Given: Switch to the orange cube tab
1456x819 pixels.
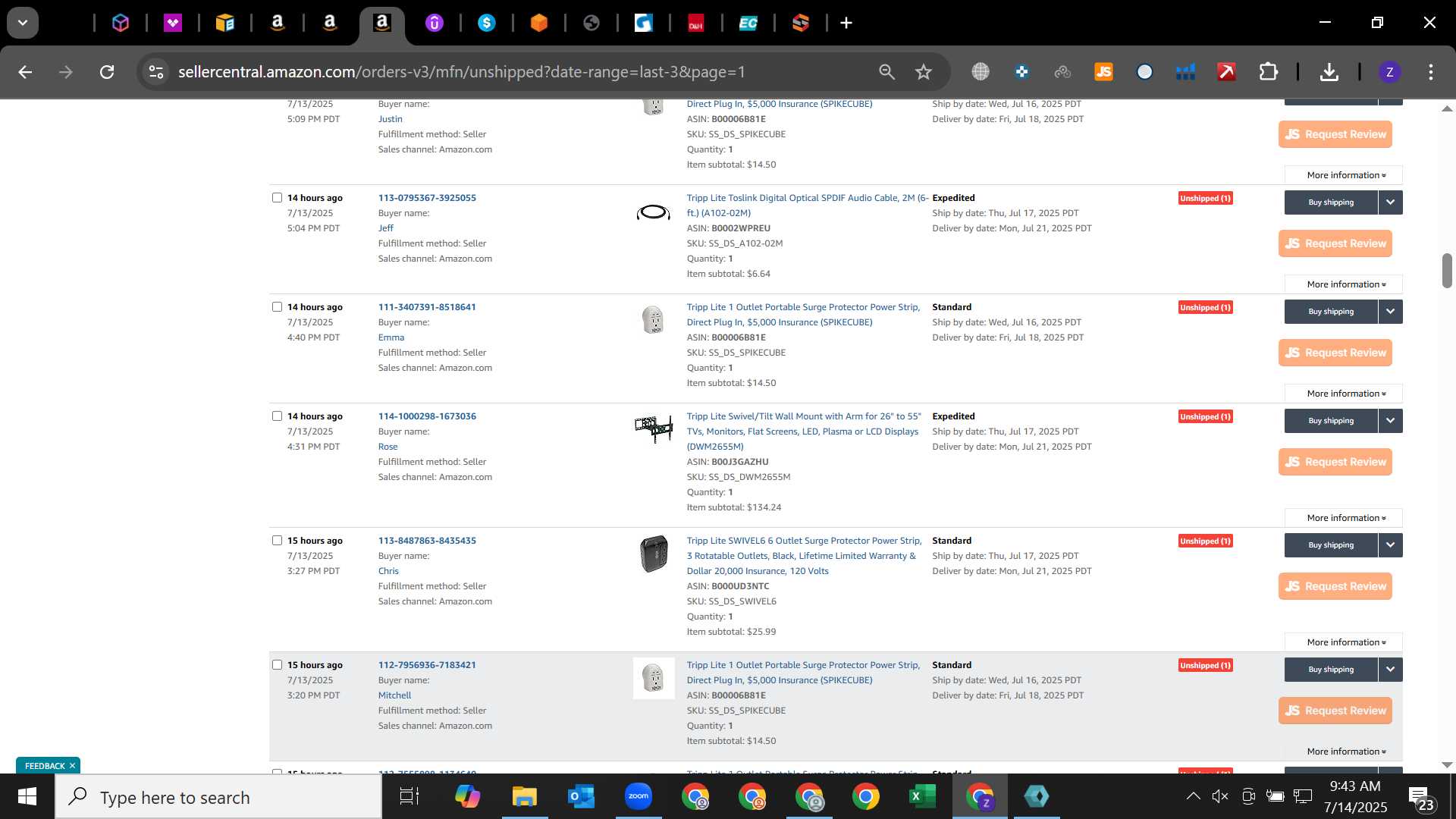Looking at the screenshot, I should tap(539, 23).
